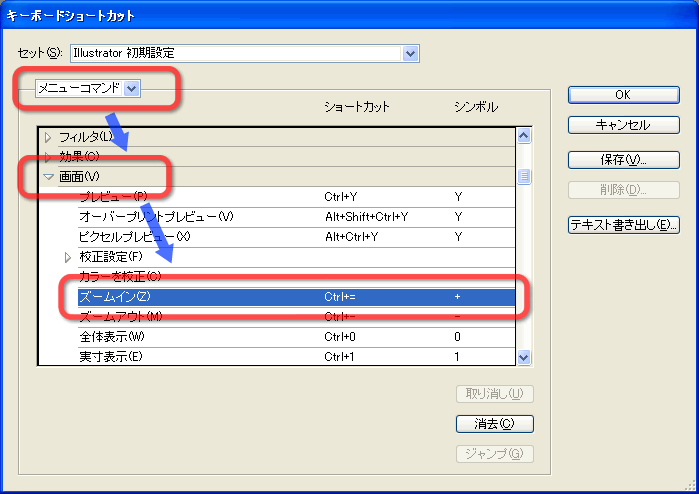Click the list scrollbar thumb
Viewport: 699px width, 494px height.
(524, 177)
